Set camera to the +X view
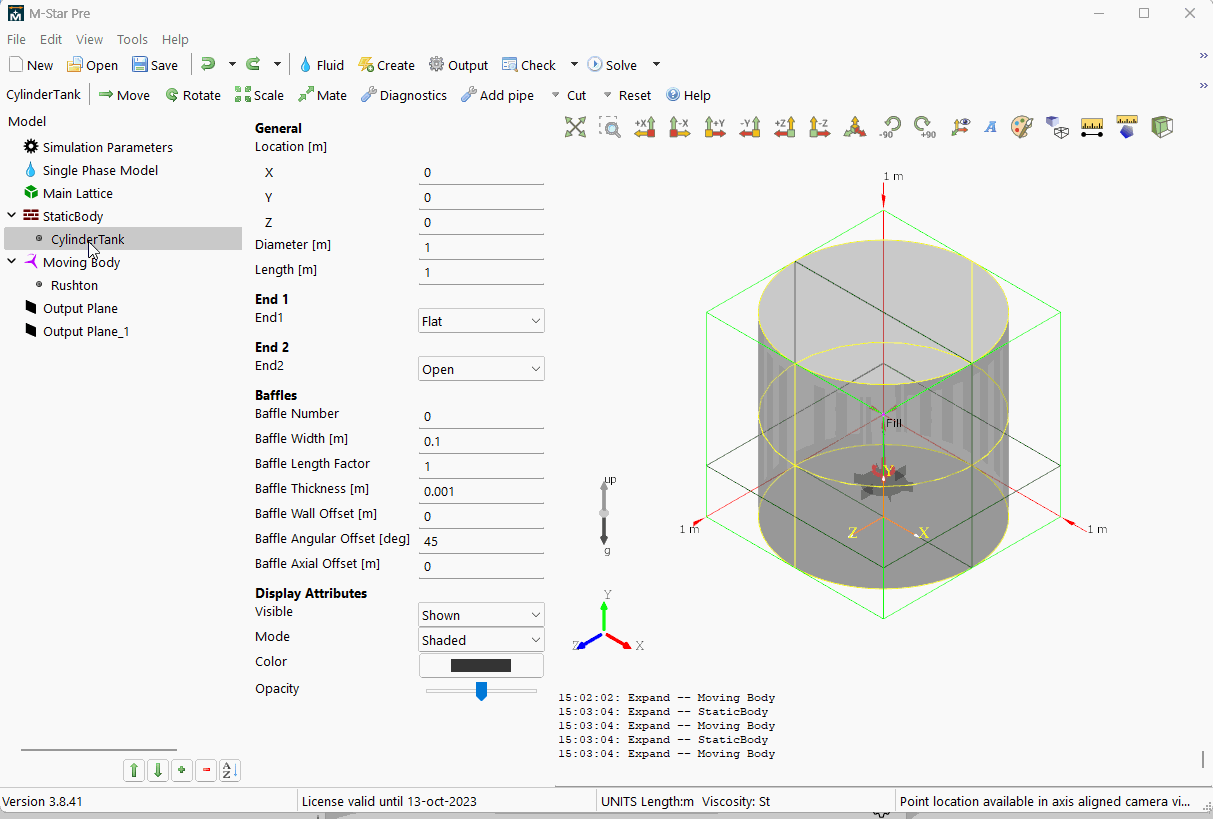 pos(645,127)
